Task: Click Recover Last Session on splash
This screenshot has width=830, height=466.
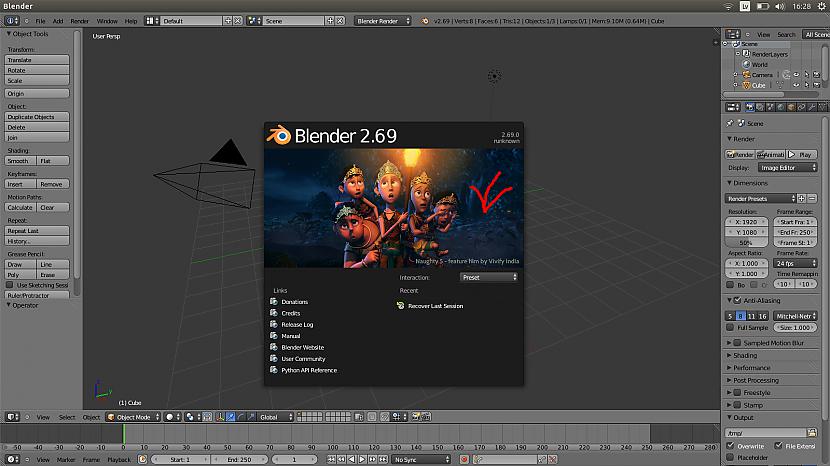Action: 430,306
